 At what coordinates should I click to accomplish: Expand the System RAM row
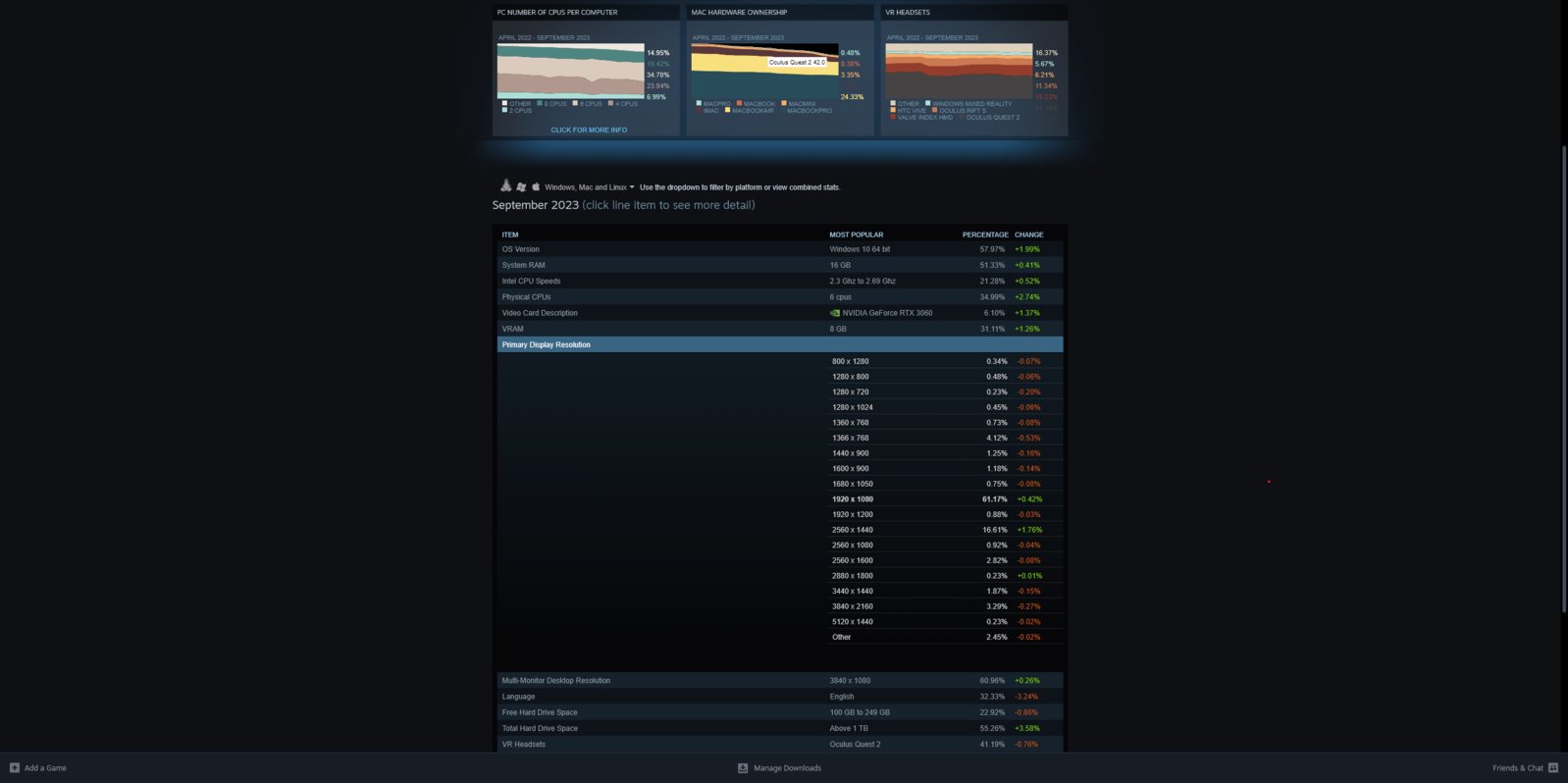pos(780,265)
